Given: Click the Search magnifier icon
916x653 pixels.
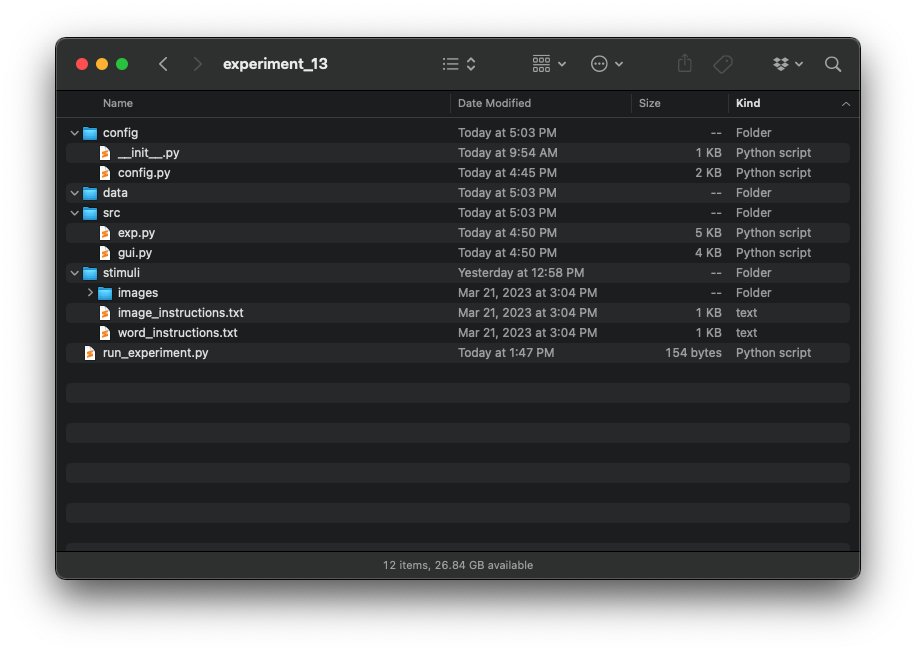Looking at the screenshot, I should click(x=833, y=64).
